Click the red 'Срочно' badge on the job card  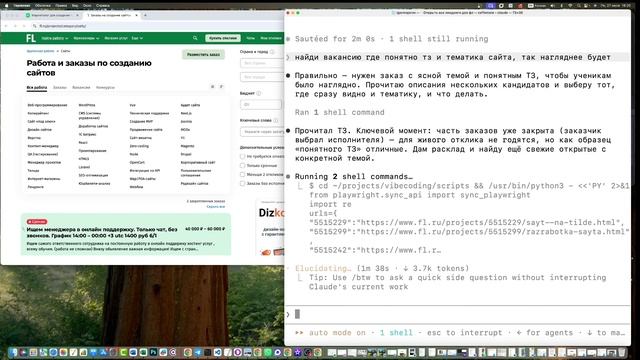pos(37,222)
